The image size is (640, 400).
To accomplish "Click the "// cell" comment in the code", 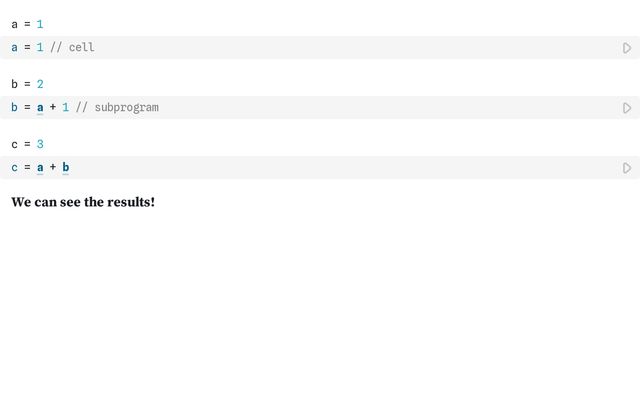I will [x=72, y=48].
